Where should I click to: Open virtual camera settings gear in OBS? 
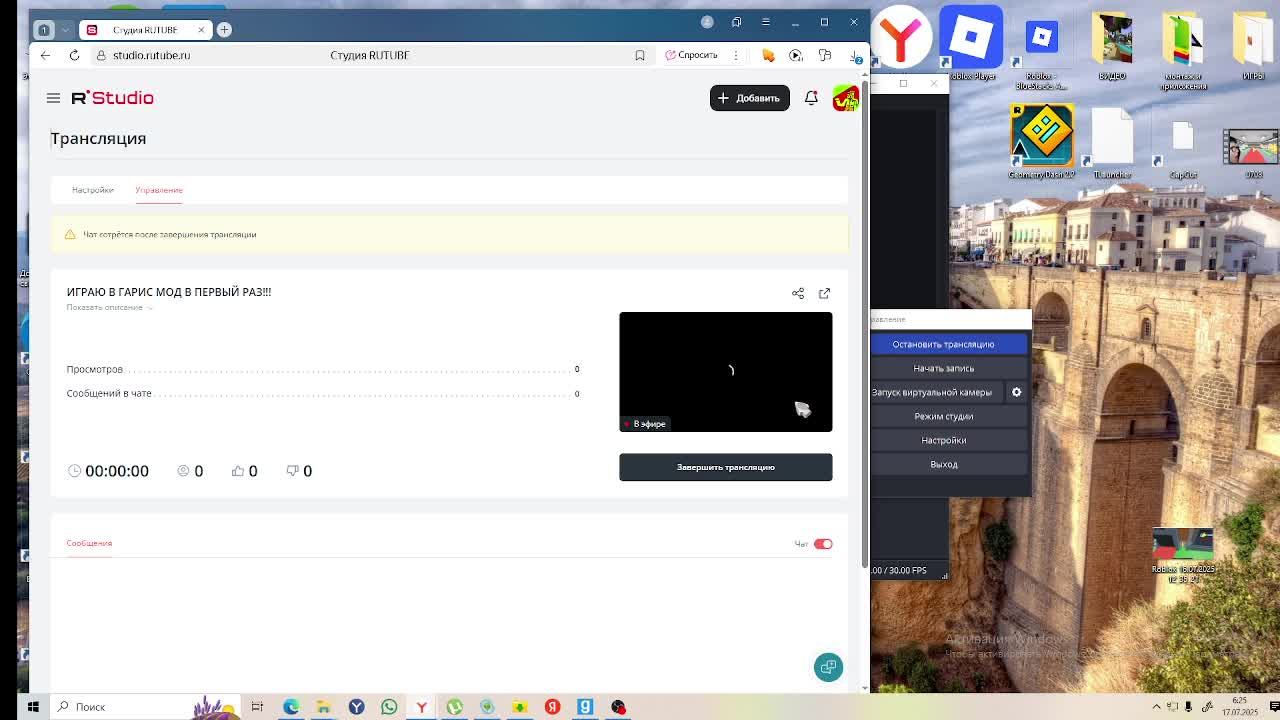click(x=1016, y=392)
